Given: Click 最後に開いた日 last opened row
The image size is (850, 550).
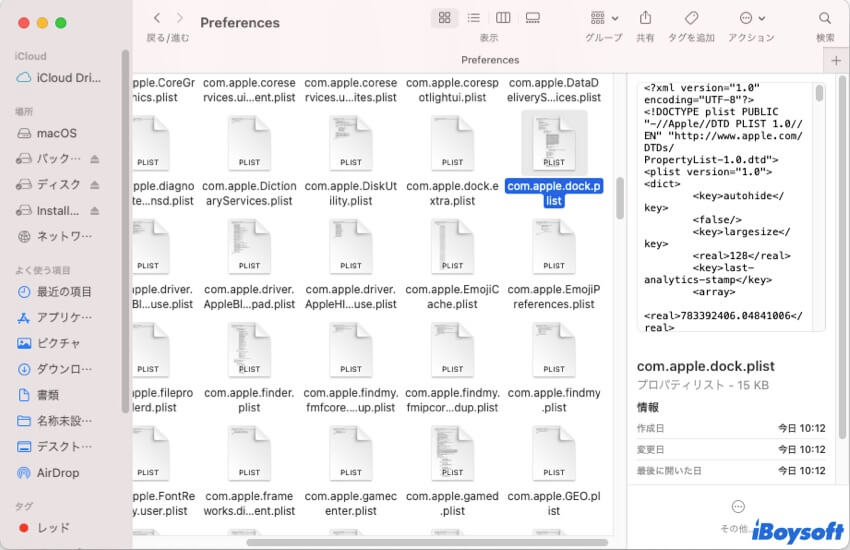Looking at the screenshot, I should coord(731,470).
